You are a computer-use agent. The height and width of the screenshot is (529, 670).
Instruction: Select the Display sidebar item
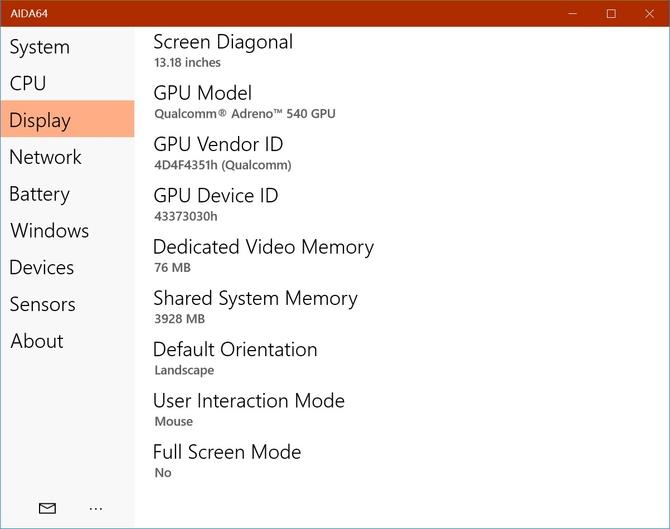40,120
